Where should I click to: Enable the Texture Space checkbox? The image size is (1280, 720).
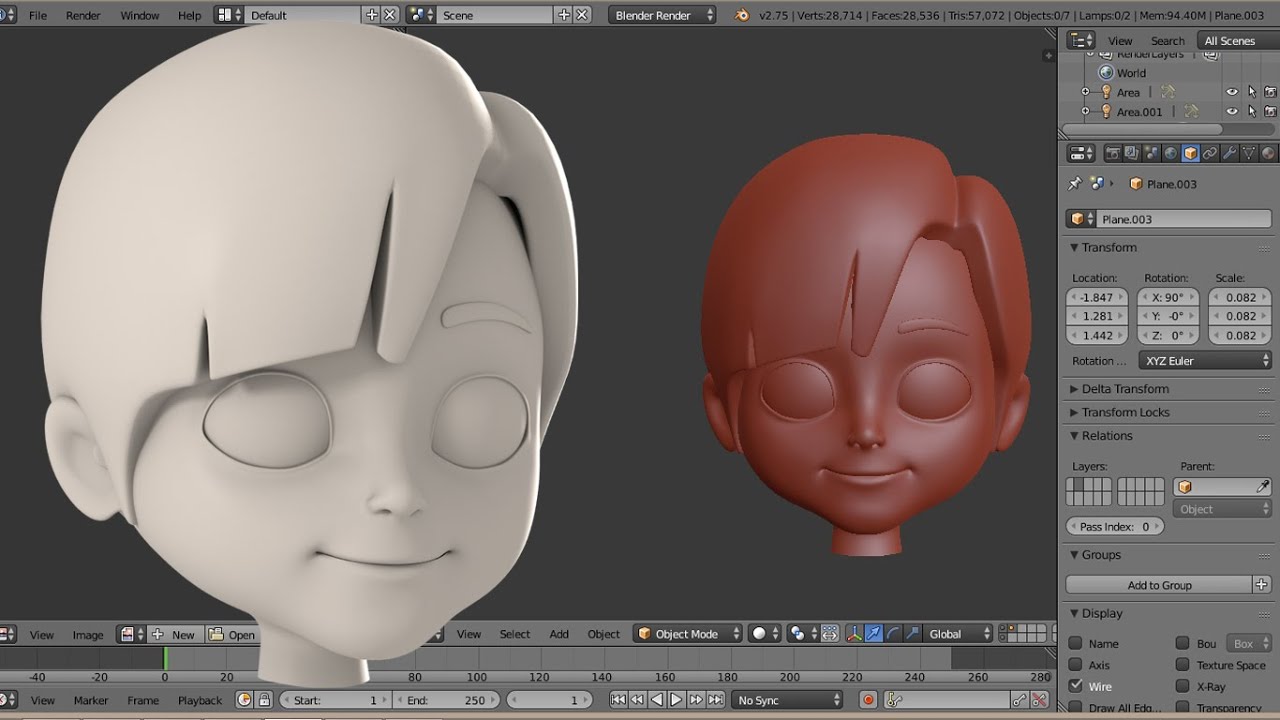(x=1183, y=665)
